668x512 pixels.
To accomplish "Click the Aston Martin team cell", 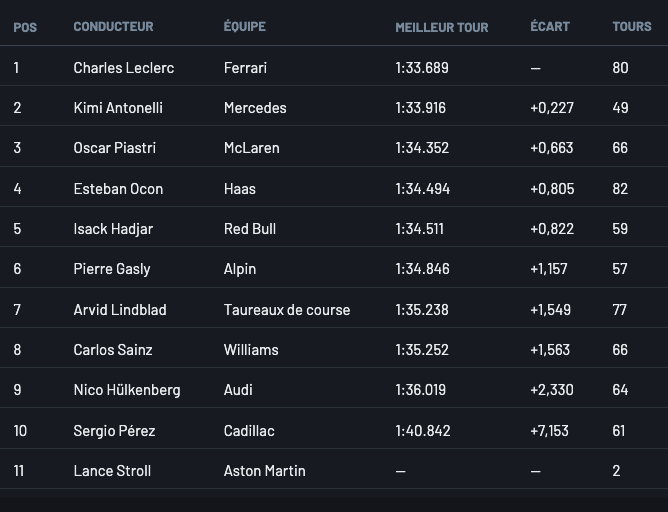I will click(265, 471).
